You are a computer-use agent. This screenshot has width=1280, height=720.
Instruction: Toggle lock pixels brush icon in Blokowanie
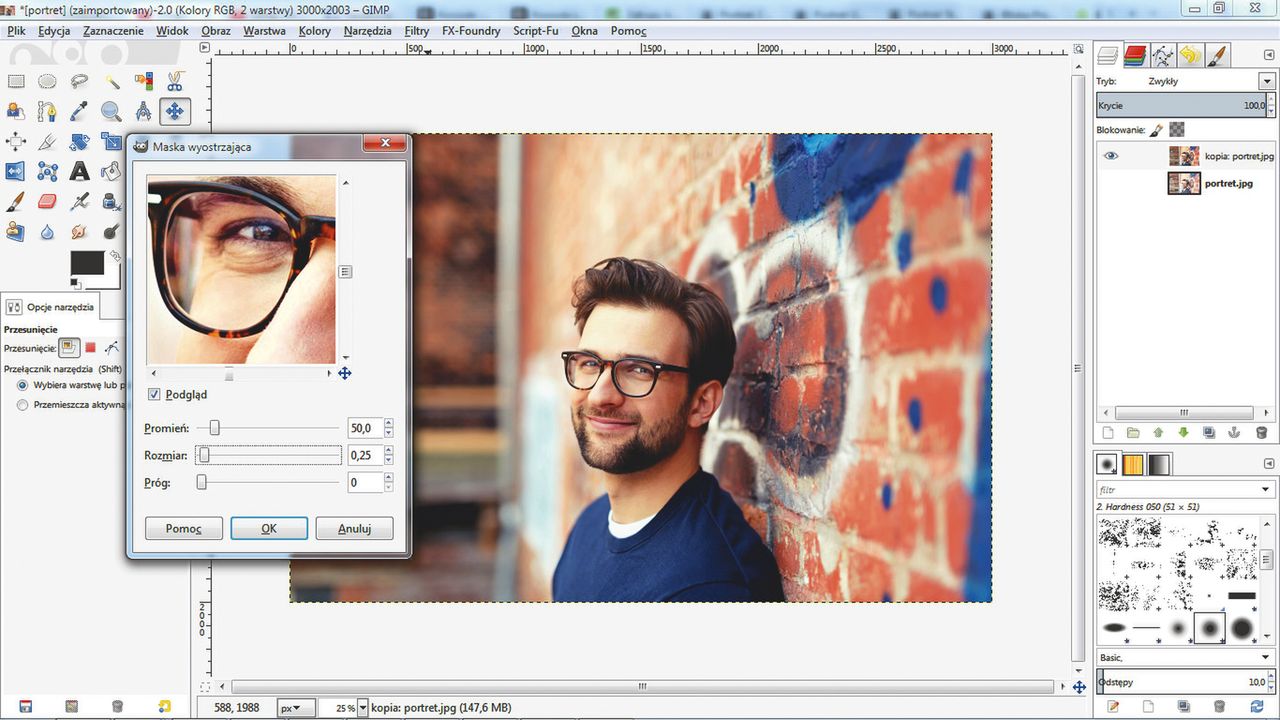click(1156, 130)
